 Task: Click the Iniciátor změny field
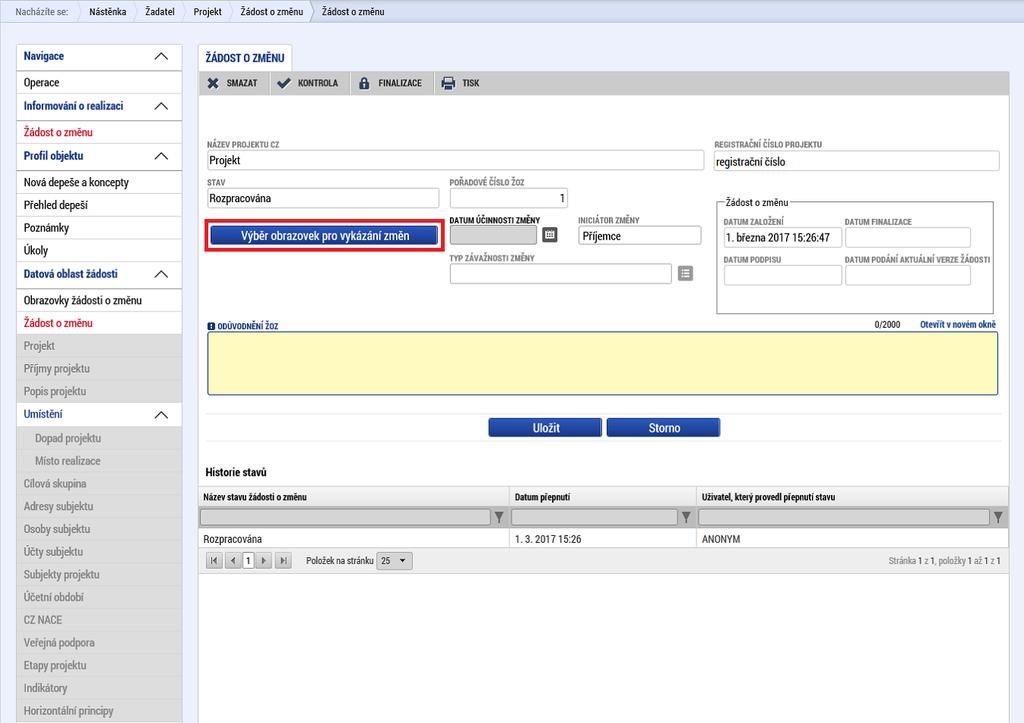[639, 236]
